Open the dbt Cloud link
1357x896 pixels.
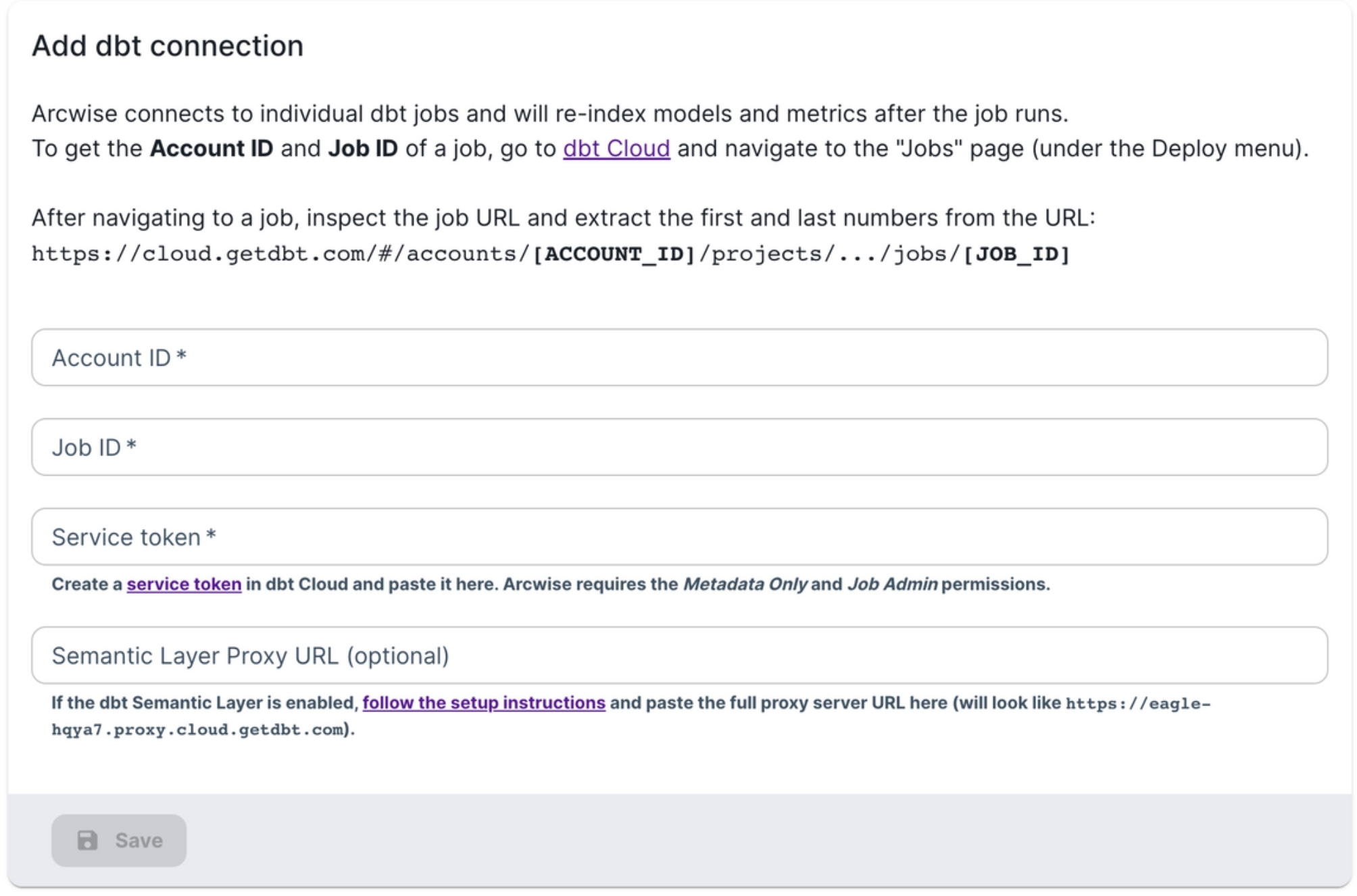(616, 148)
